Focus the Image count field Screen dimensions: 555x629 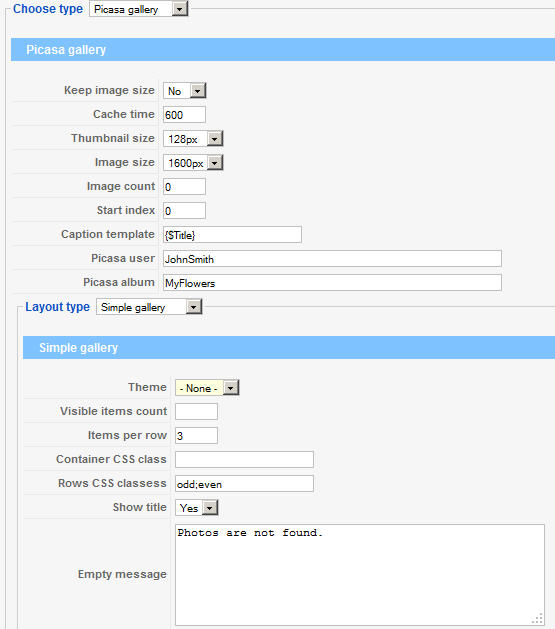click(184, 187)
